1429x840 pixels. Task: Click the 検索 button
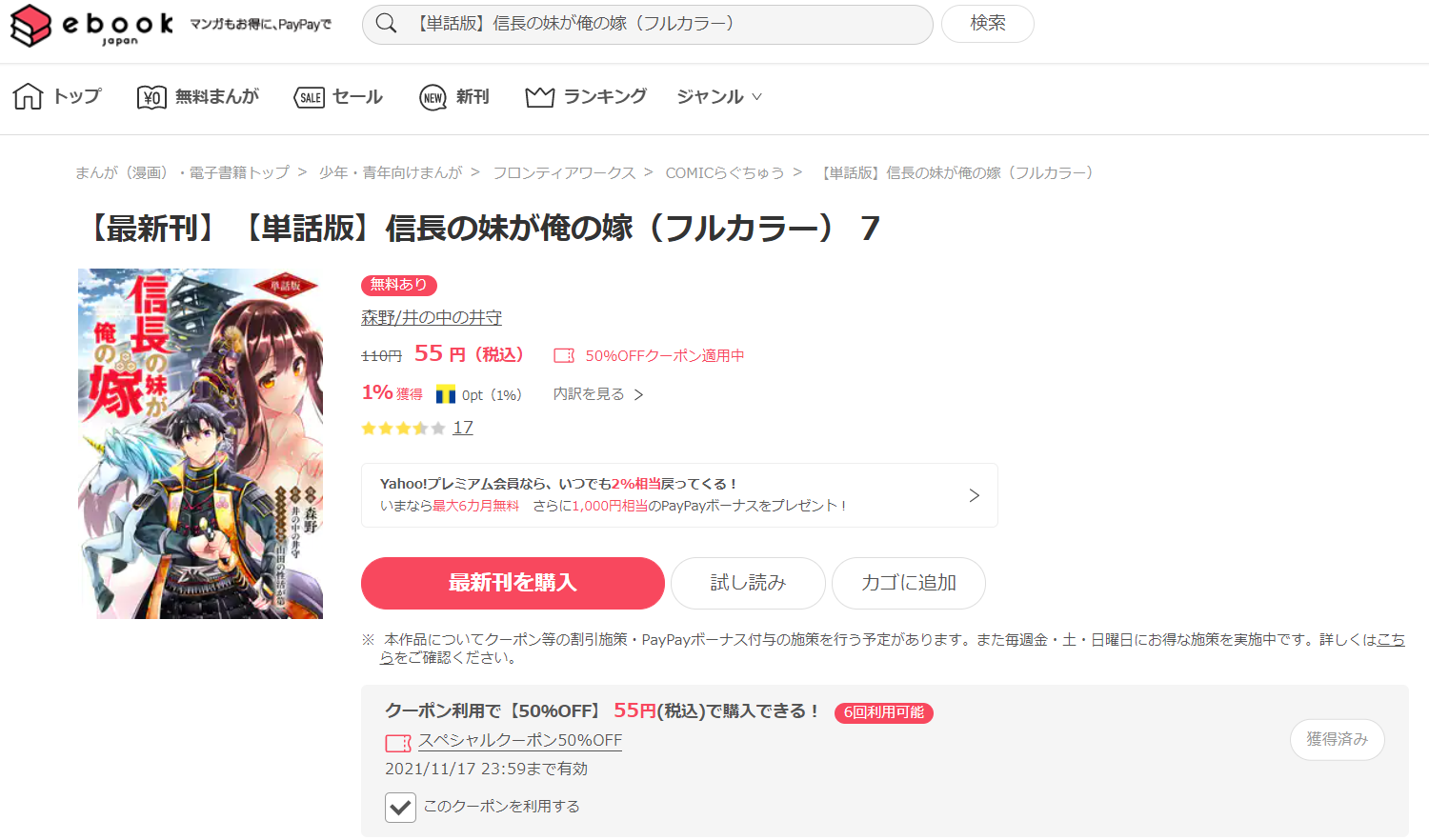(x=988, y=24)
